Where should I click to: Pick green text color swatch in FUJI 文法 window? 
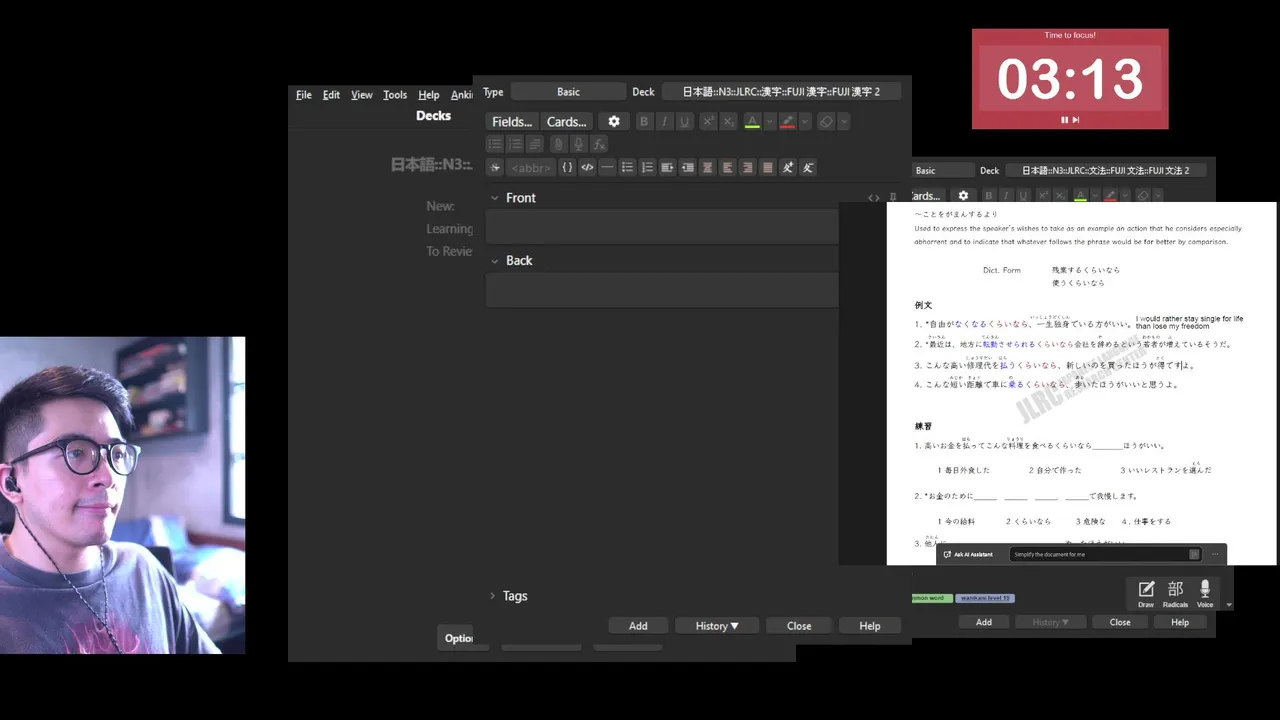pyautogui.click(x=1080, y=196)
